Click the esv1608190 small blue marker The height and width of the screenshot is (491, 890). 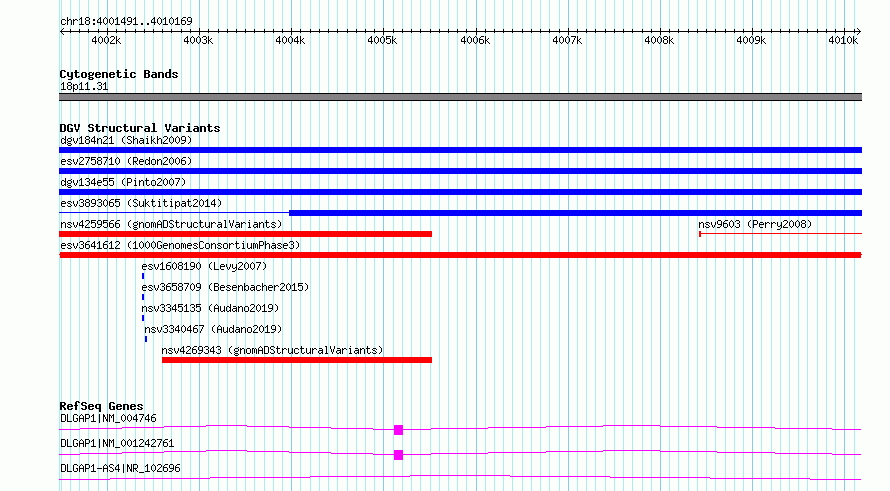143,276
